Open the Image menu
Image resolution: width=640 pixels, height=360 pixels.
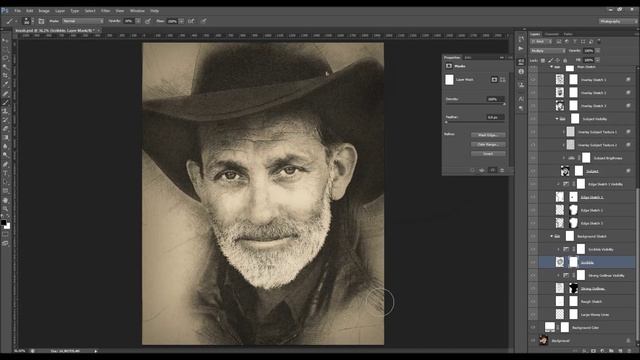[44, 11]
